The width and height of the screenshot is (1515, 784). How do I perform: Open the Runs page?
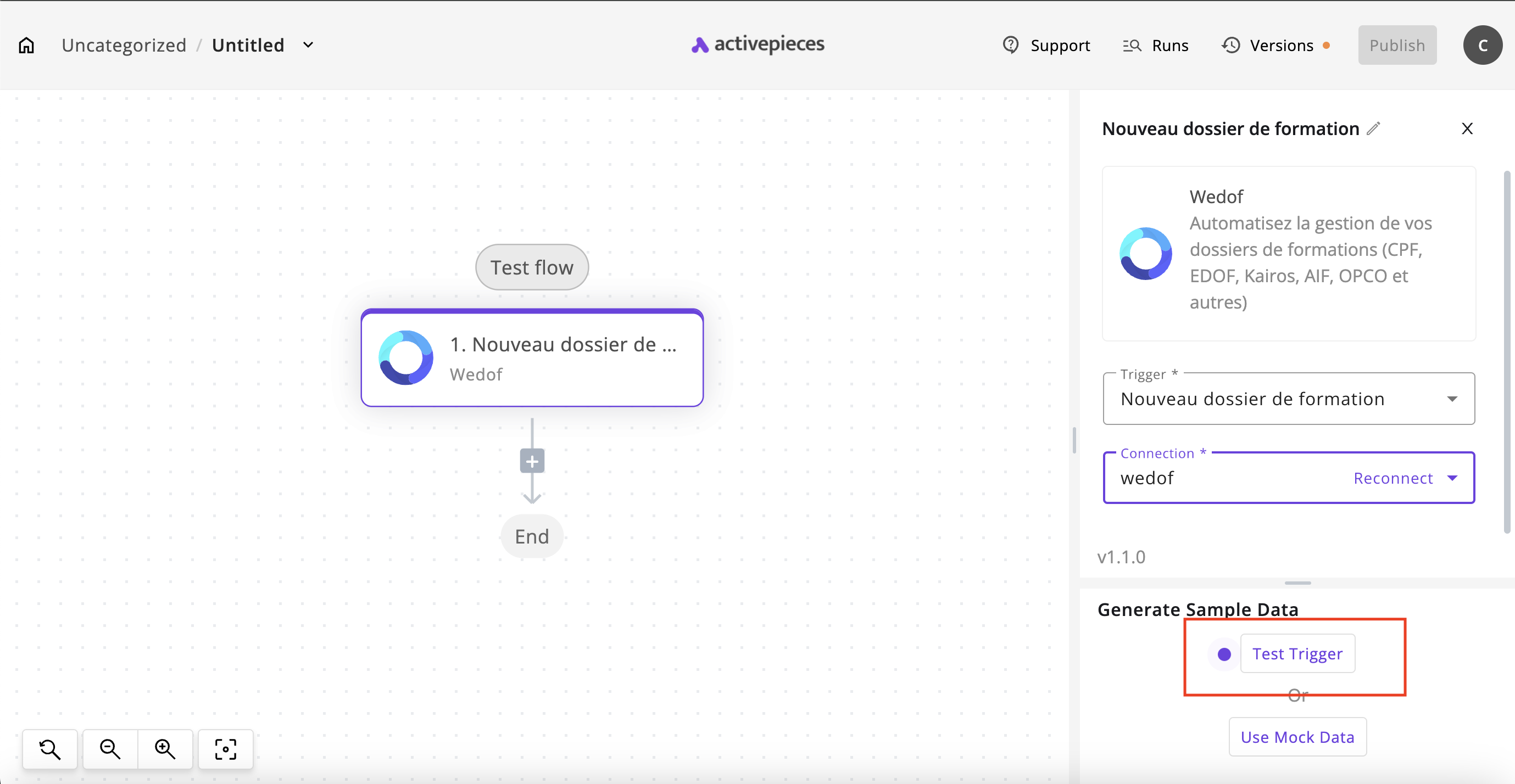(x=1156, y=45)
